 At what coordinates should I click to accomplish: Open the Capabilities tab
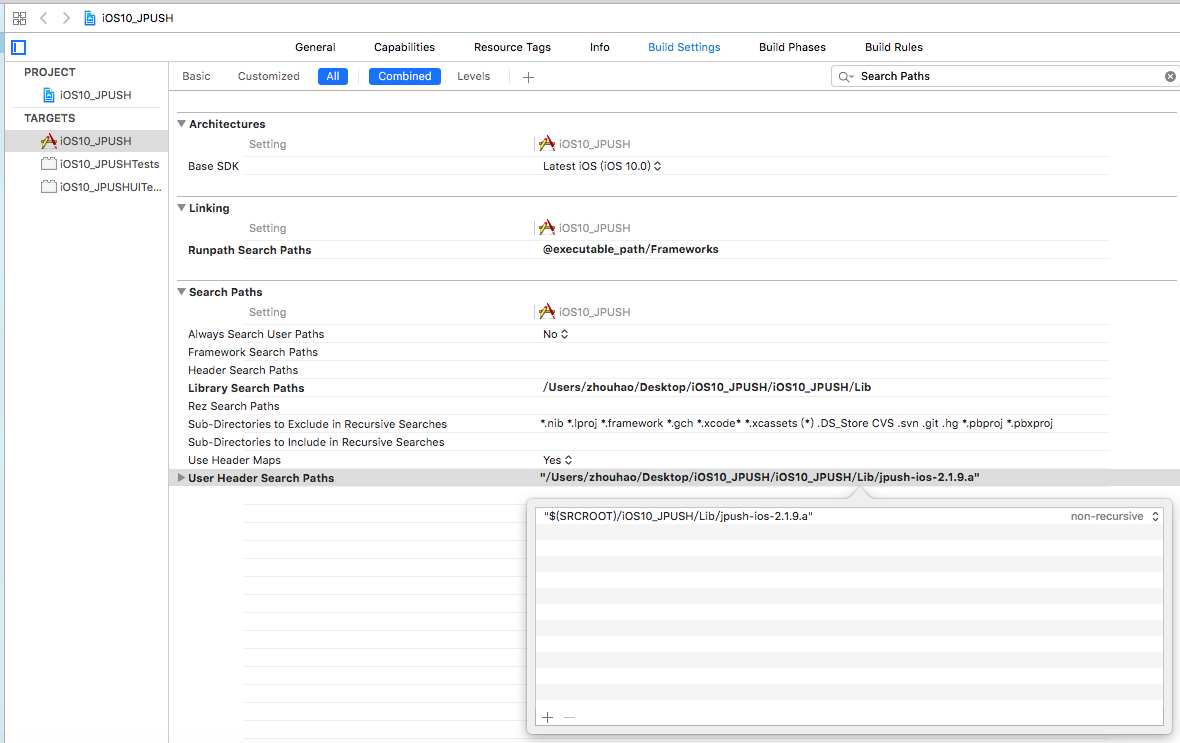click(404, 47)
